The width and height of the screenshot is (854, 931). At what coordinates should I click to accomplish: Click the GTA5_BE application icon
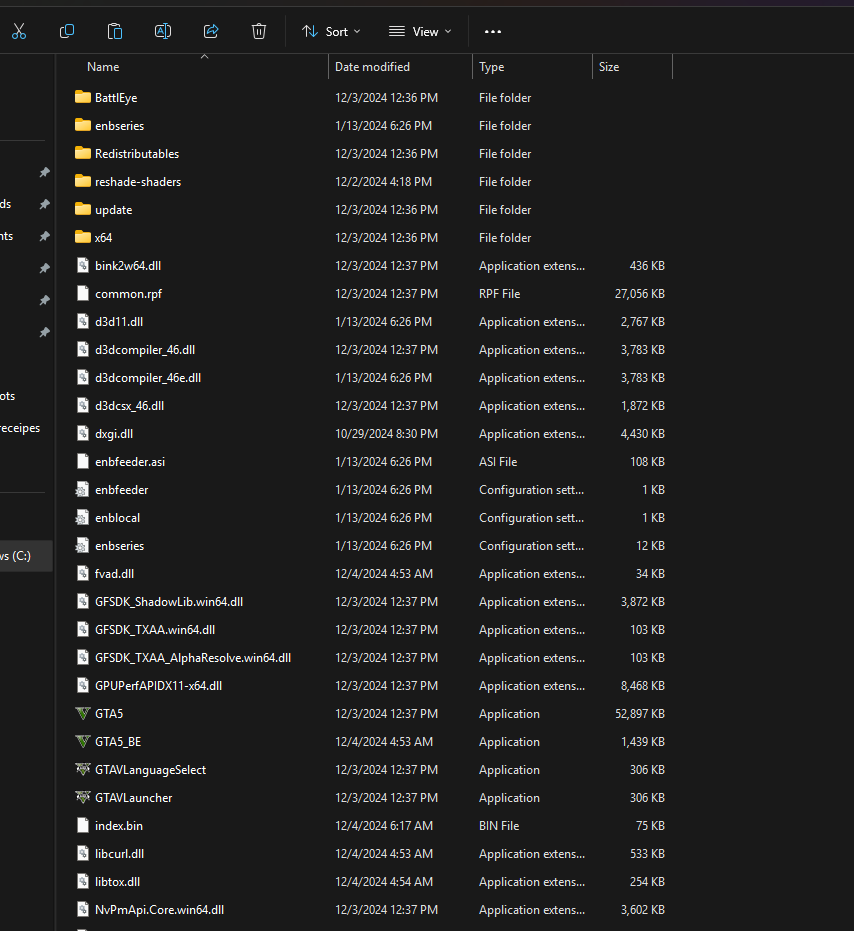click(82, 741)
